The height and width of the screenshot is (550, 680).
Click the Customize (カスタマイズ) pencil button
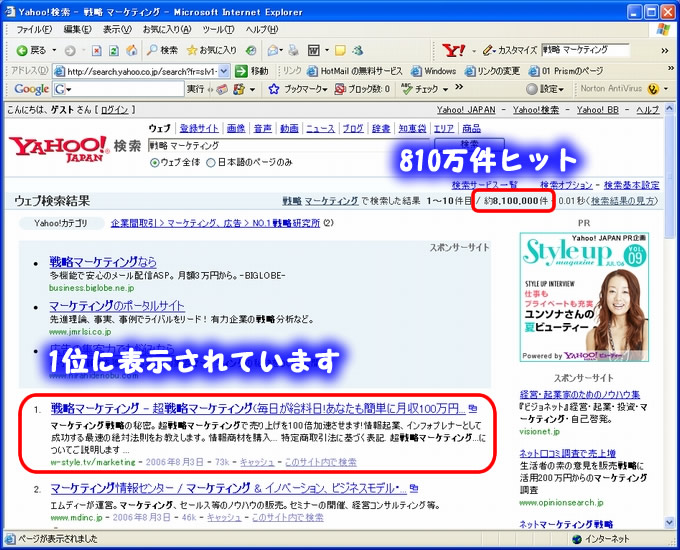point(510,50)
